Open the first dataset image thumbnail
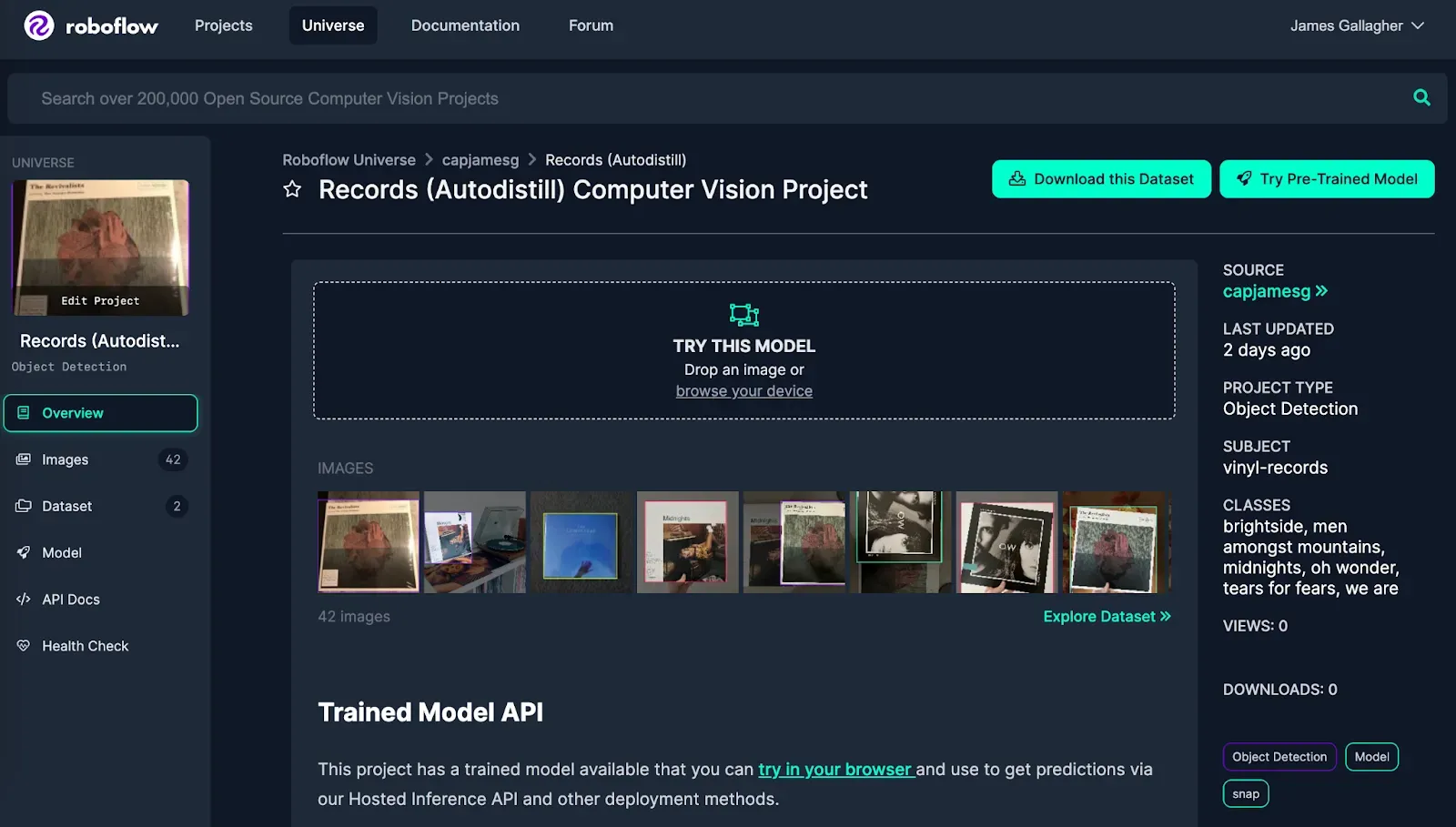1456x827 pixels. (x=369, y=542)
